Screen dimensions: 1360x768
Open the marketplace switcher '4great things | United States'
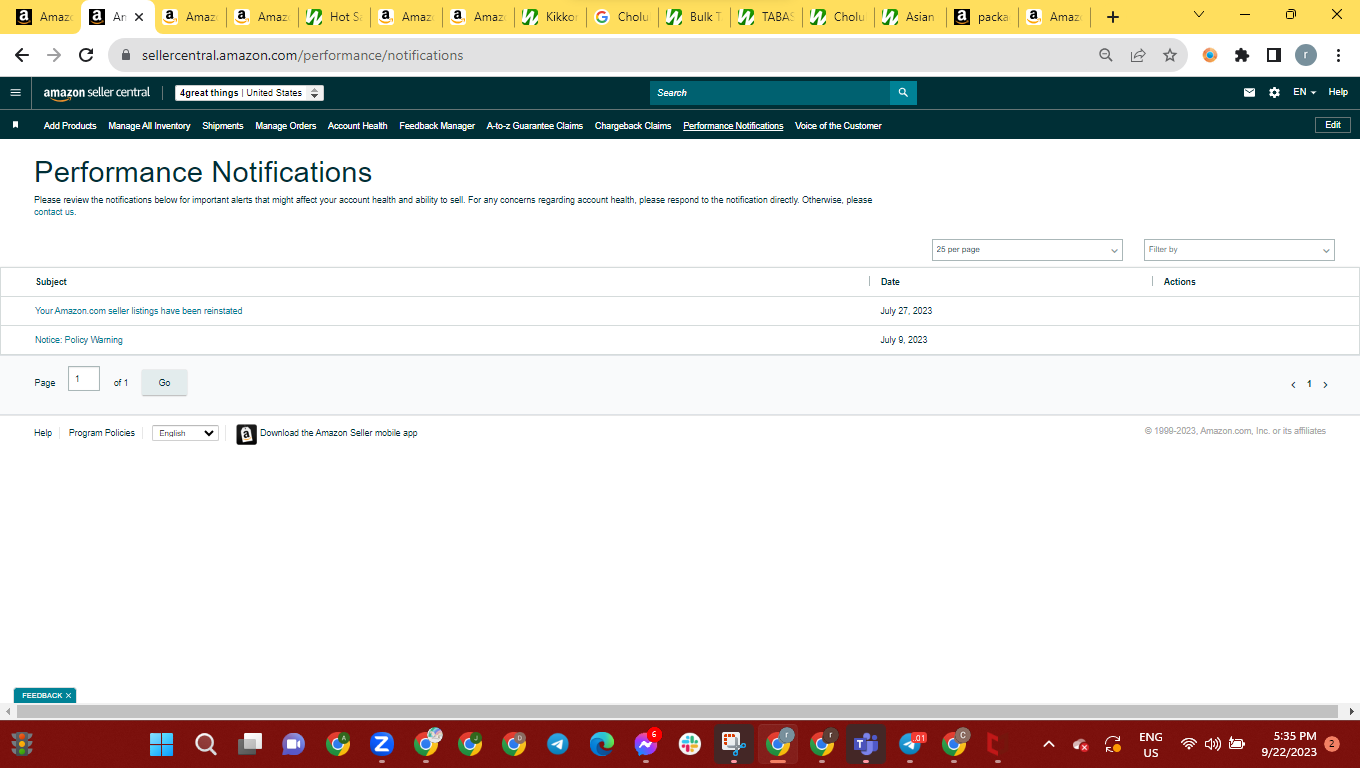250,93
